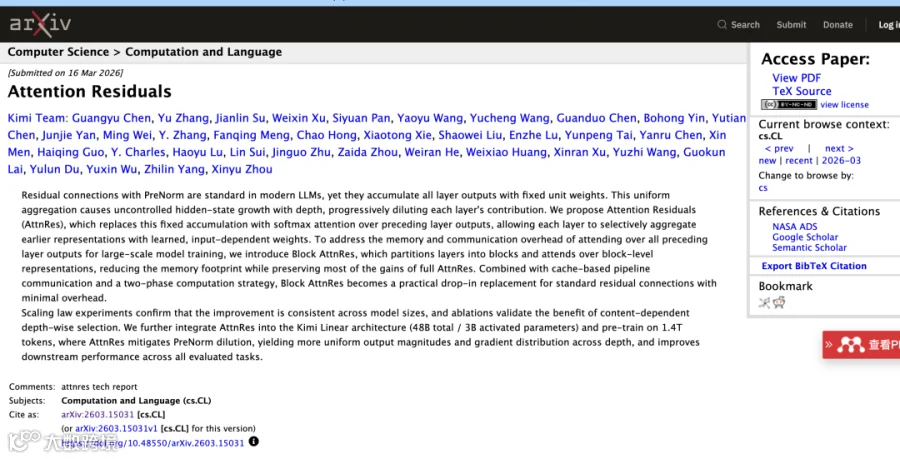Open author Yuzhi Wang's papers
The height and width of the screenshot is (459, 900).
tap(645, 153)
